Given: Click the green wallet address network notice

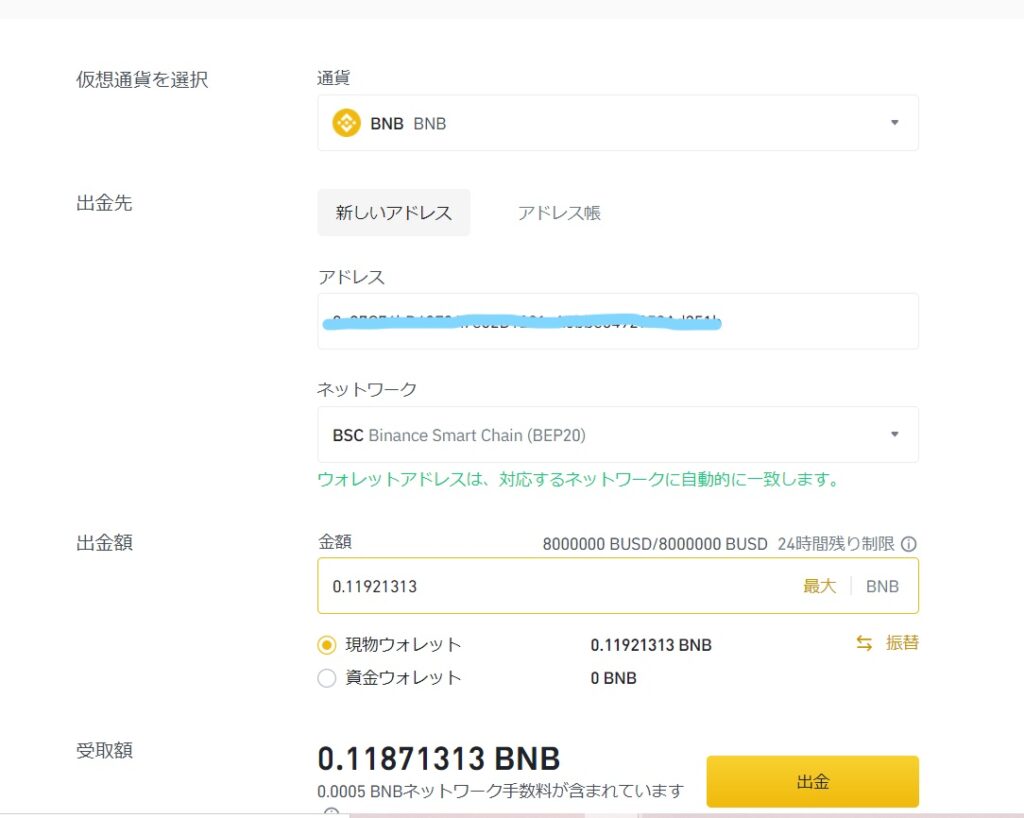Looking at the screenshot, I should click(x=578, y=480).
